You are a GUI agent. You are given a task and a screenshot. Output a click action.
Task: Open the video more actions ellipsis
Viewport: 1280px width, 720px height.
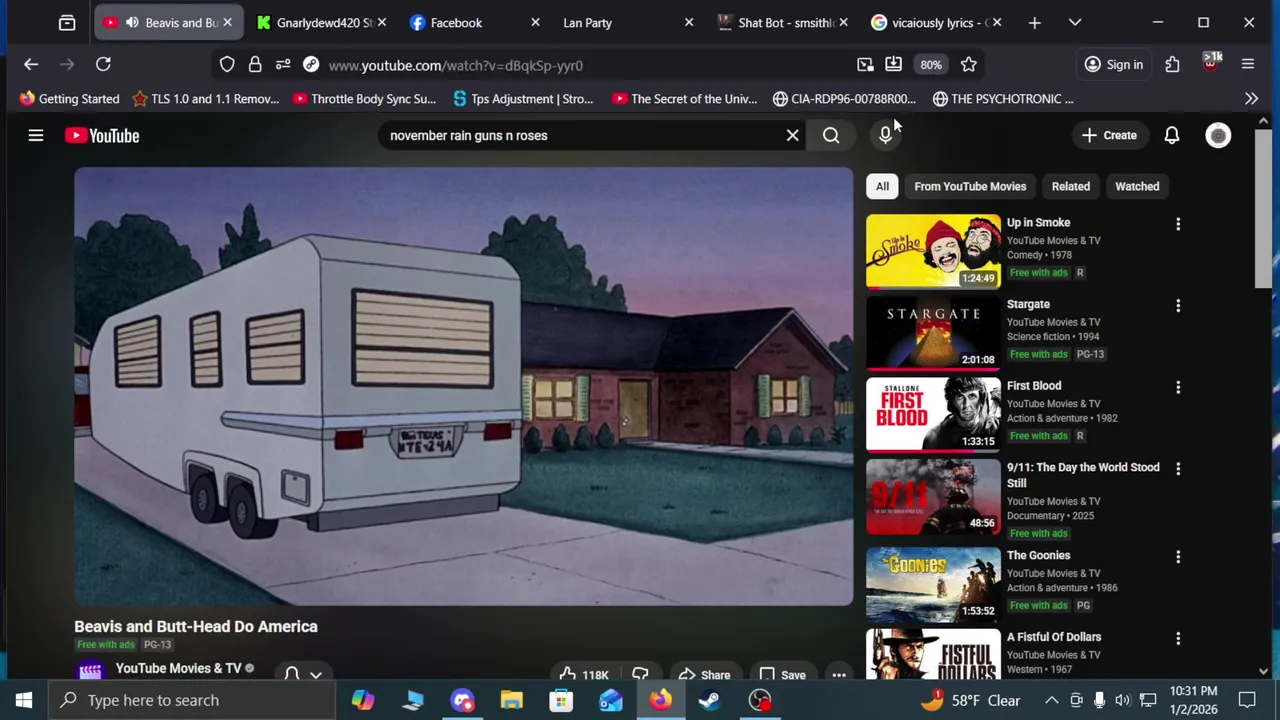[x=839, y=674]
